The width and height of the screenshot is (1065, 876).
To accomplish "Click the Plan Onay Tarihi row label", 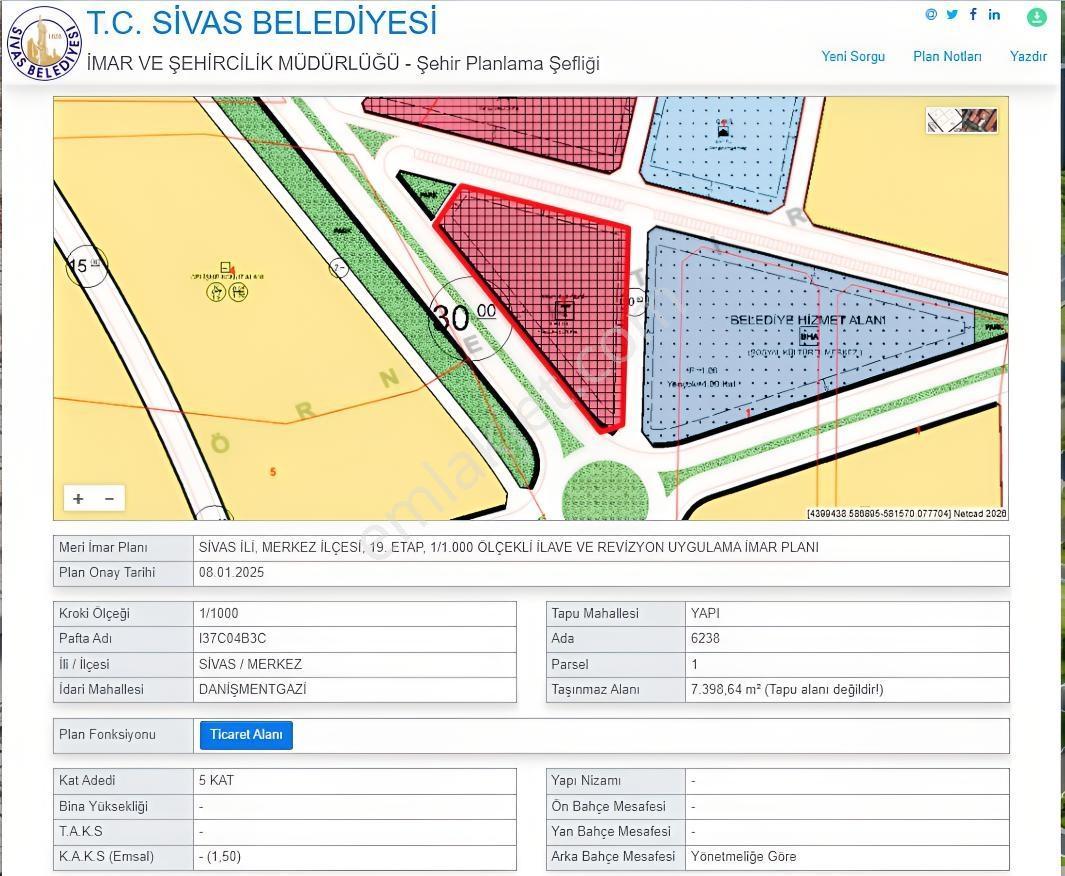I will [x=107, y=572].
